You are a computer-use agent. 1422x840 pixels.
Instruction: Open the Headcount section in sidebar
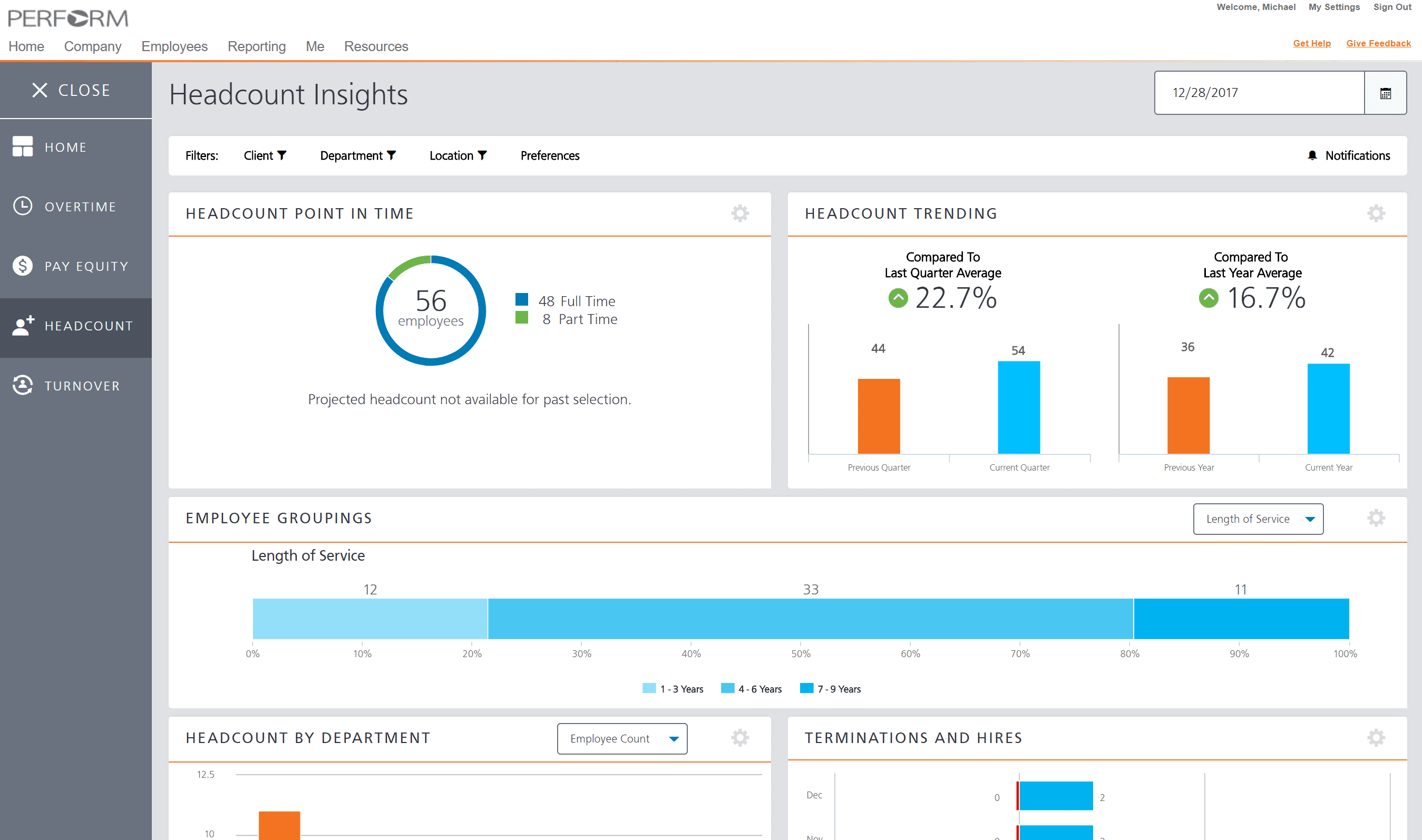coord(75,326)
